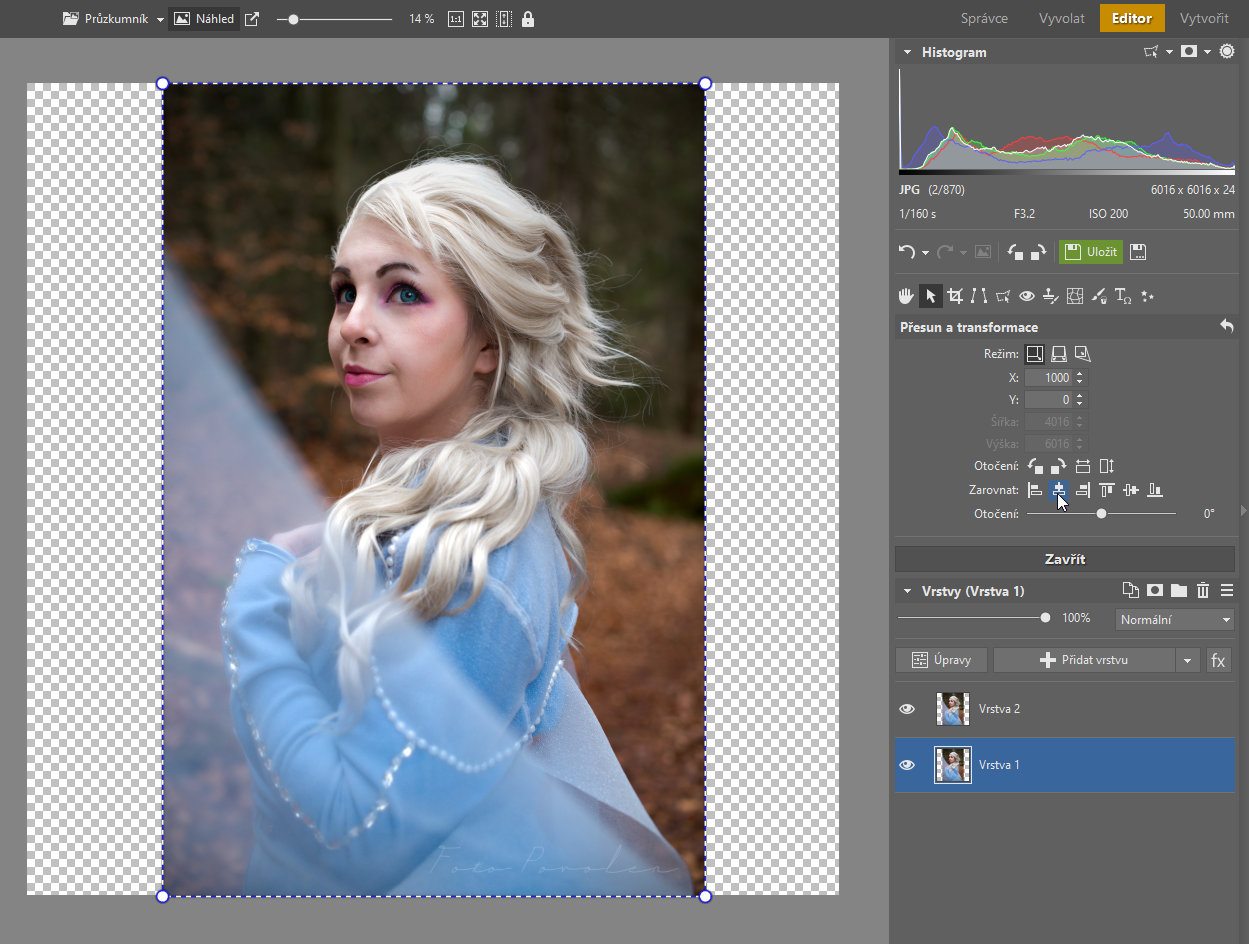The width and height of the screenshot is (1249, 944).
Task: Click the fit-to-height zoom icon
Action: click(504, 19)
